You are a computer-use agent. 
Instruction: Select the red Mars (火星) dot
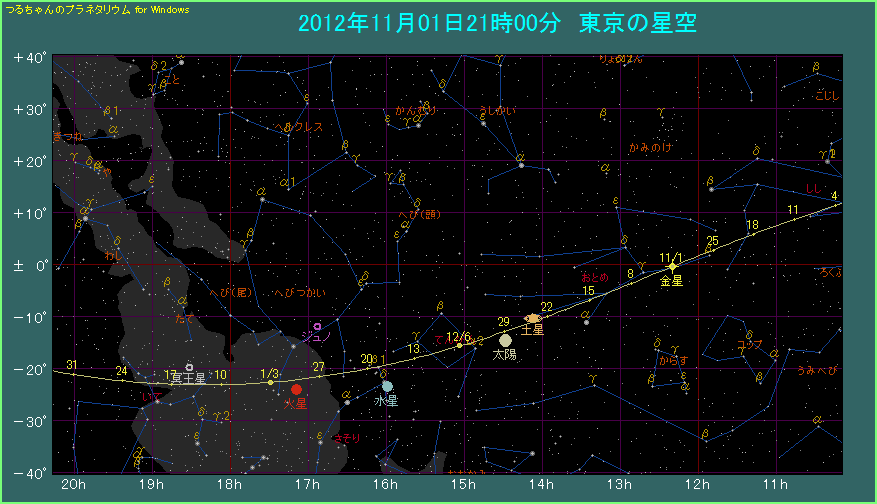pos(296,389)
